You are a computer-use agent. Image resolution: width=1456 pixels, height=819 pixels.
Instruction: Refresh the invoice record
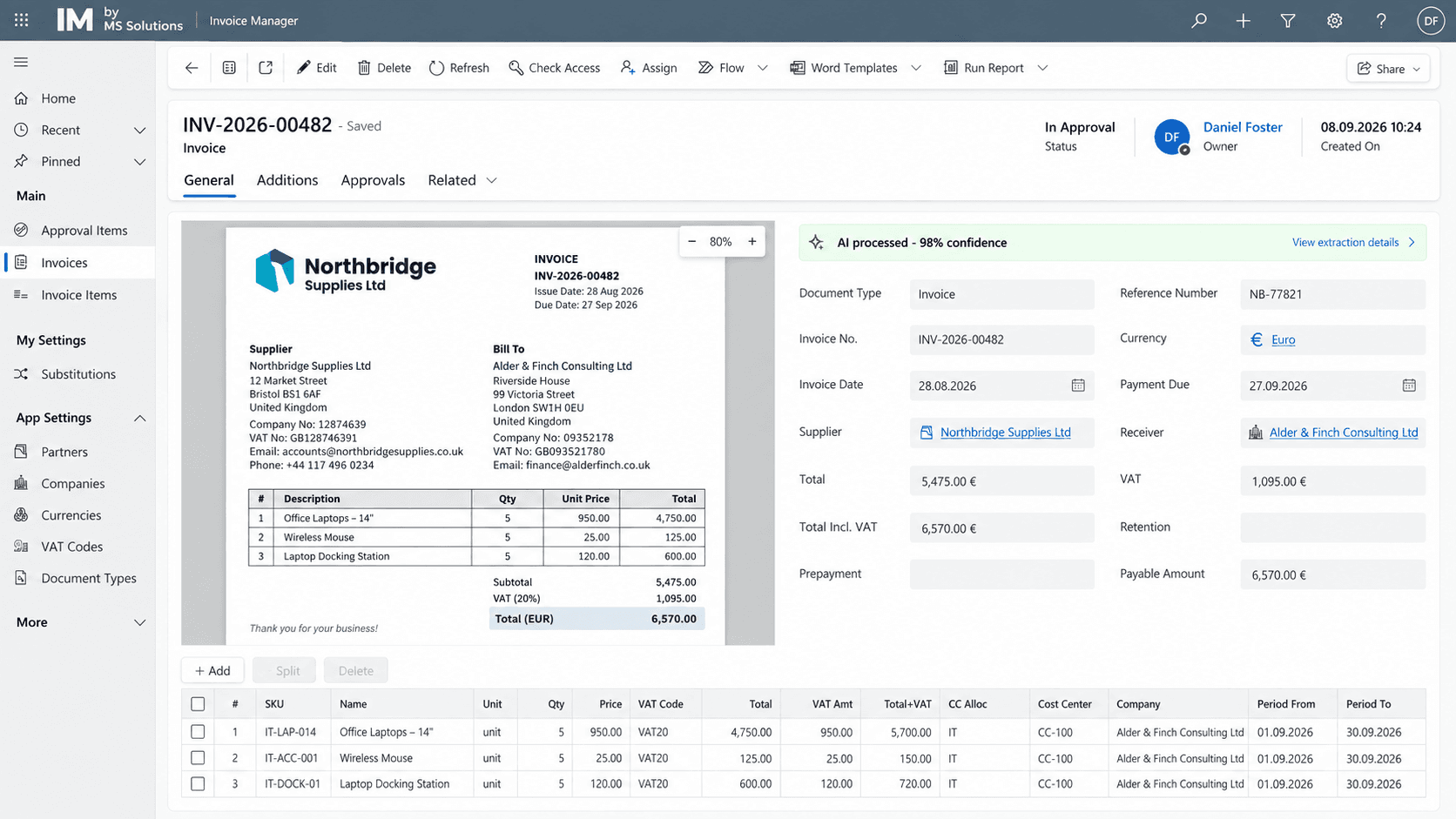pyautogui.click(x=459, y=67)
